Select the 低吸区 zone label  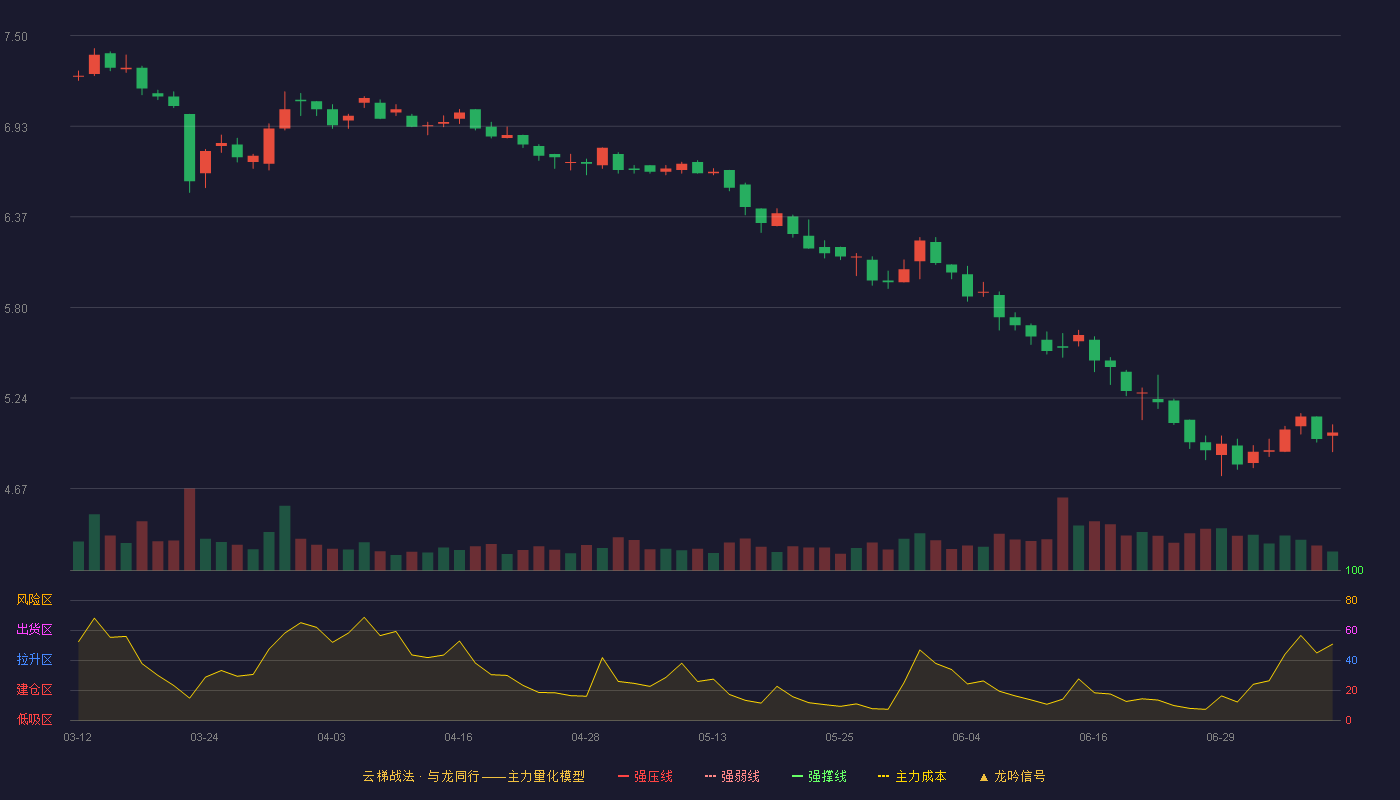point(34,719)
